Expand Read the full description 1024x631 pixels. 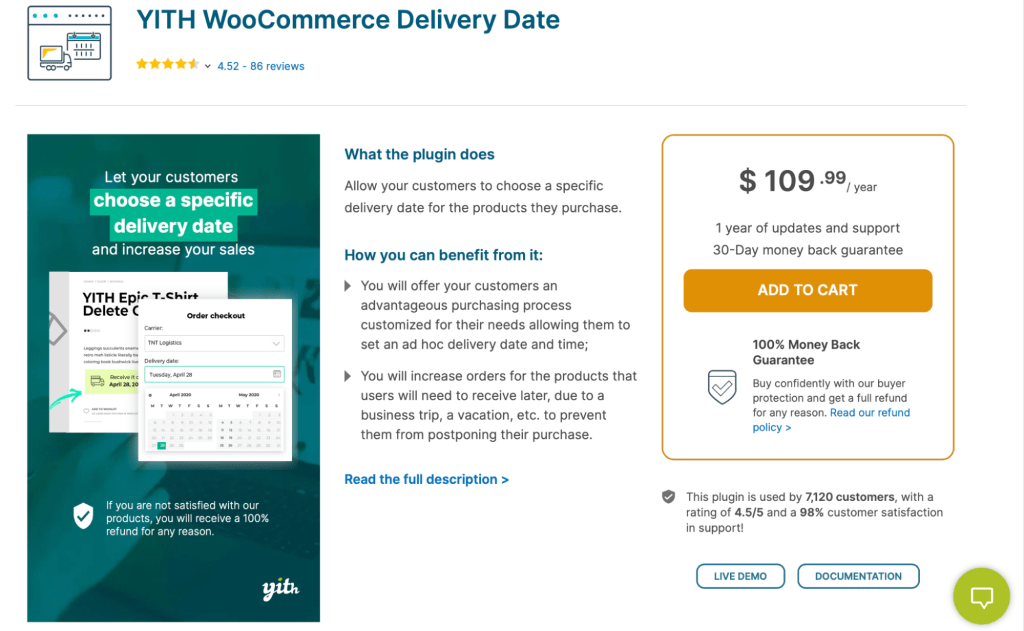426,479
